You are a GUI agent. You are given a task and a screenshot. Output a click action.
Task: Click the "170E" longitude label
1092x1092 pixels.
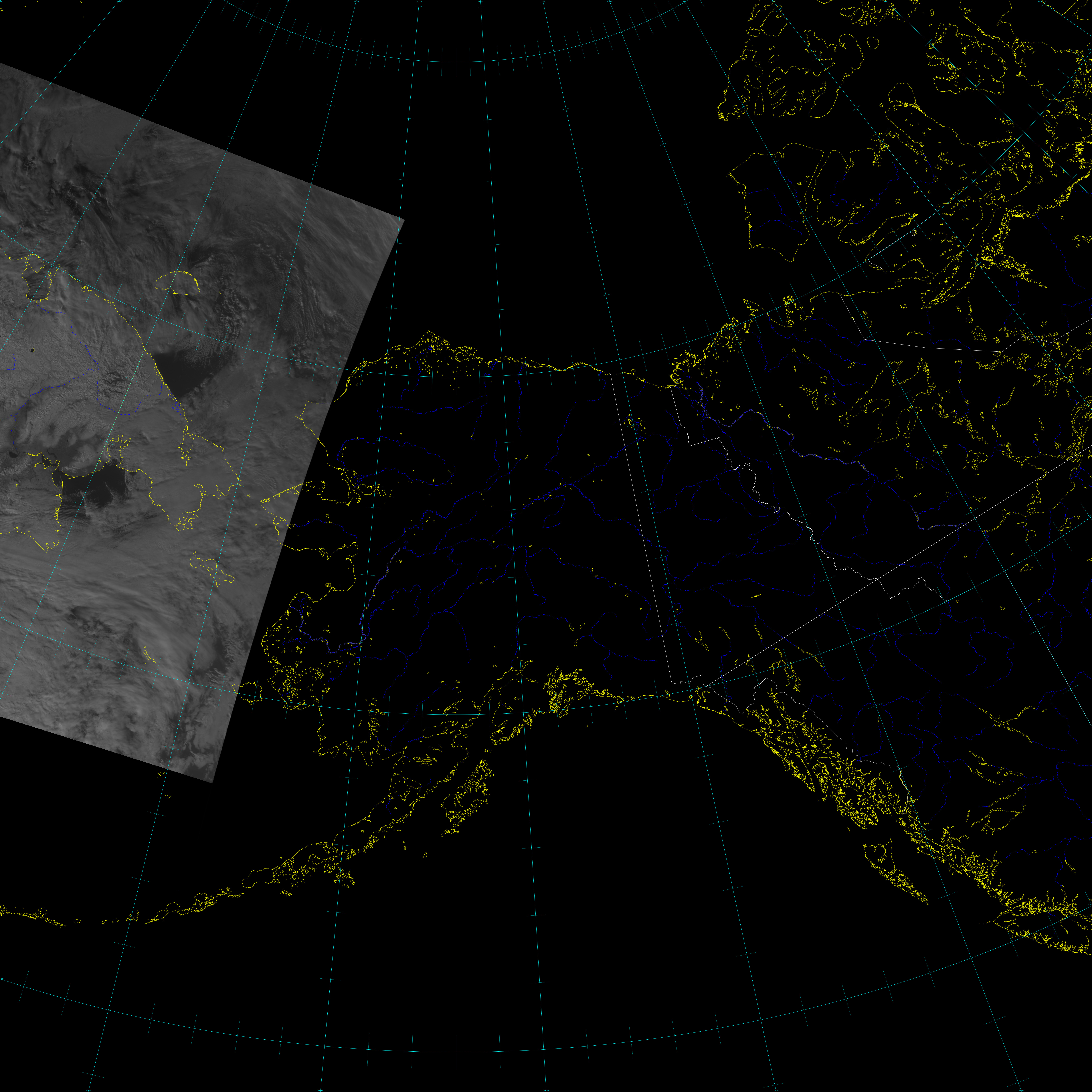(211, 2)
